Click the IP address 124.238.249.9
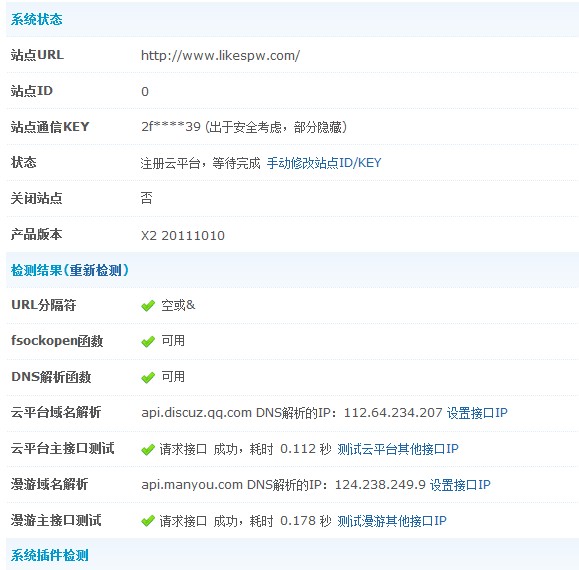579x570 pixels. 380,485
